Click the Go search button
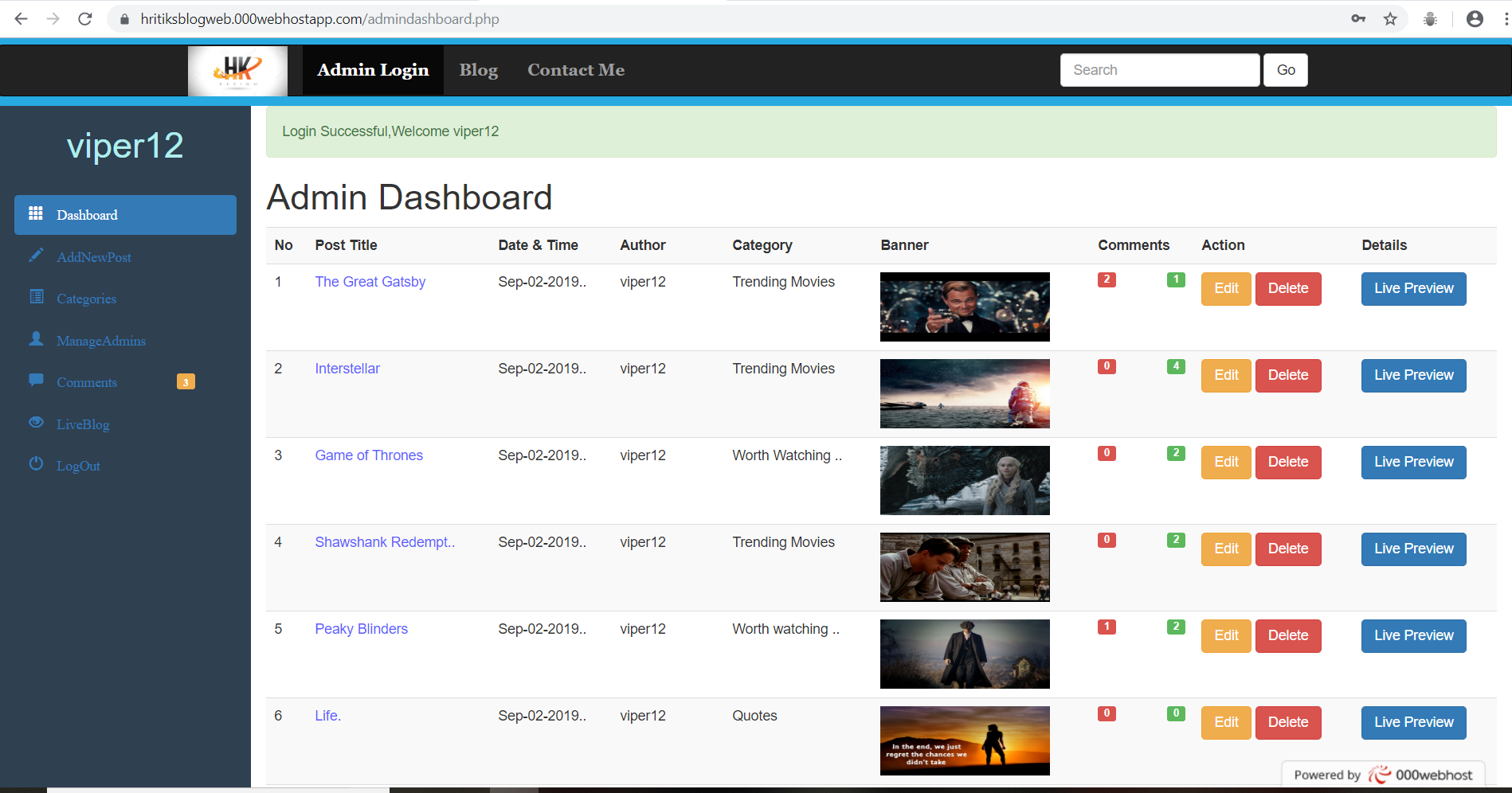The height and width of the screenshot is (793, 1512). point(1286,70)
